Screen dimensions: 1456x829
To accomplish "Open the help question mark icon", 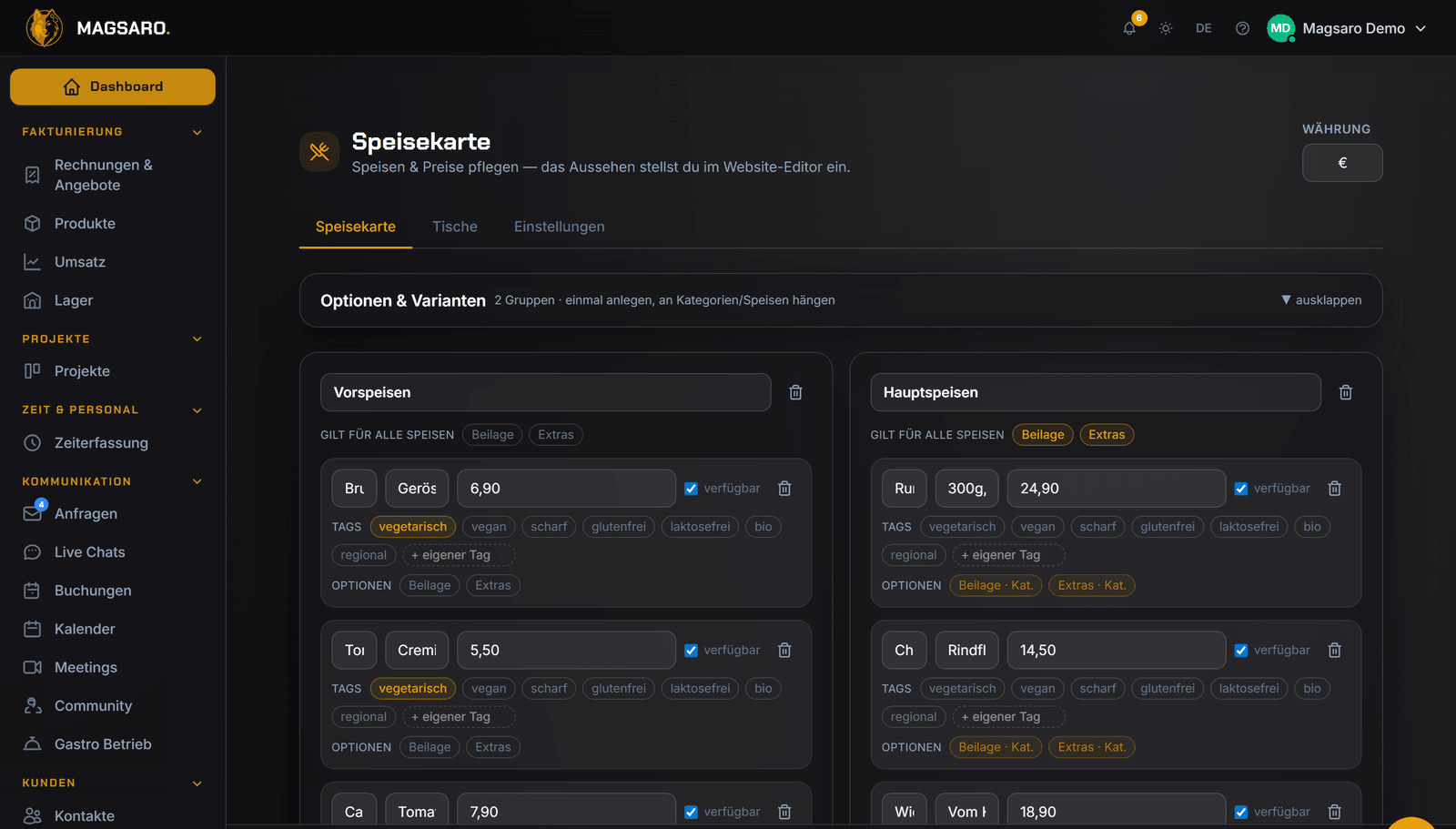I will [1242, 28].
